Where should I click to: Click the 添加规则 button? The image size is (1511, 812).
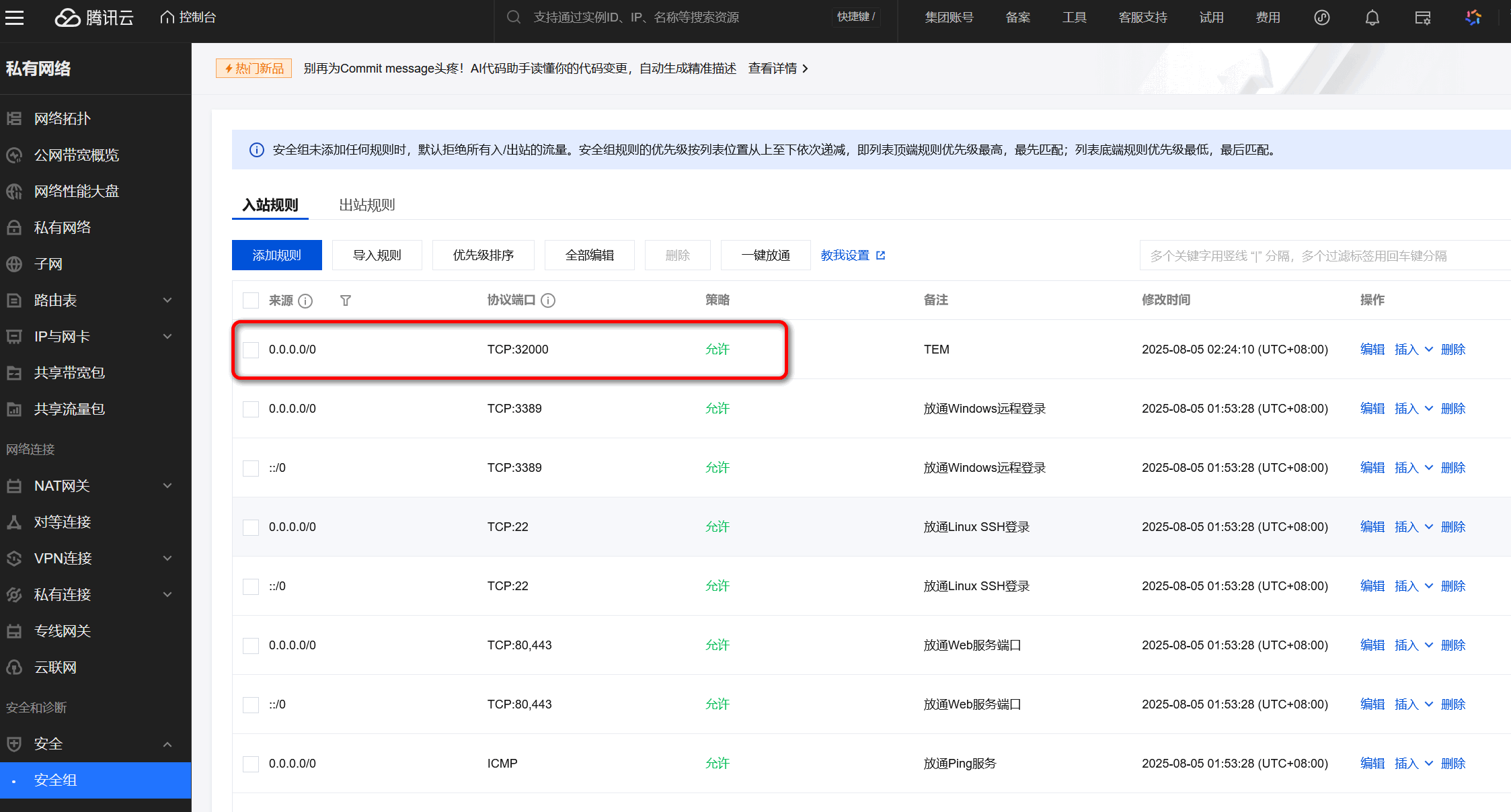276,255
